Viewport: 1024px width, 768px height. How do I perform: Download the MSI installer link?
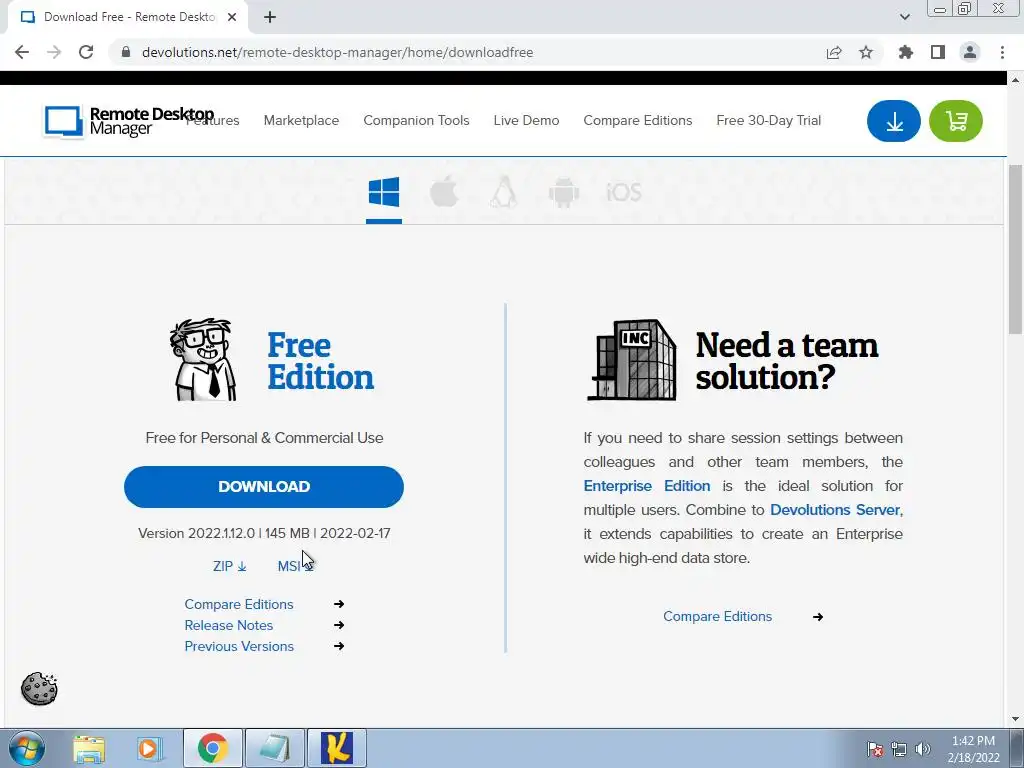pos(295,566)
